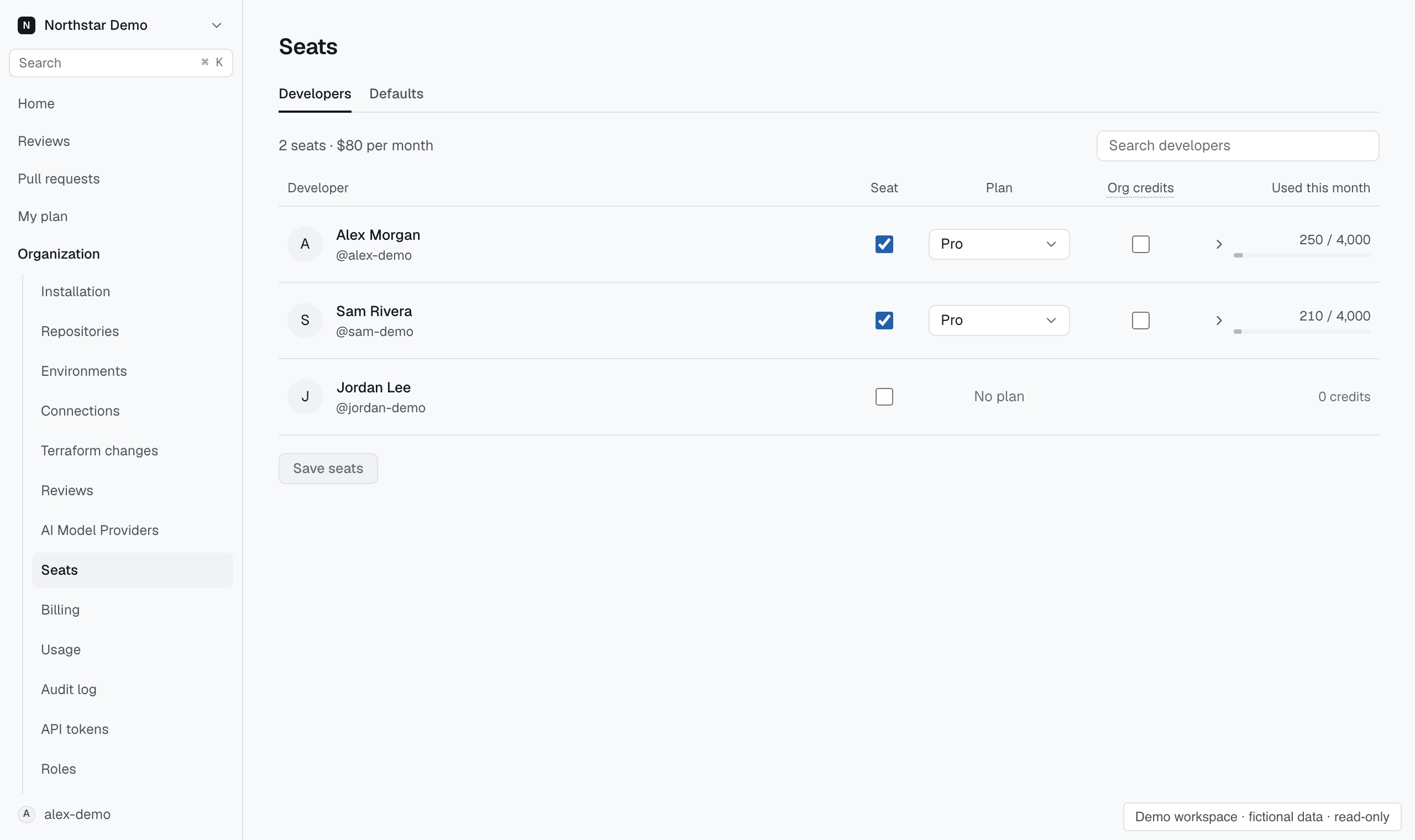Enable org credits for Alex Morgan
Screen dimensions: 1415x840
point(1140,244)
